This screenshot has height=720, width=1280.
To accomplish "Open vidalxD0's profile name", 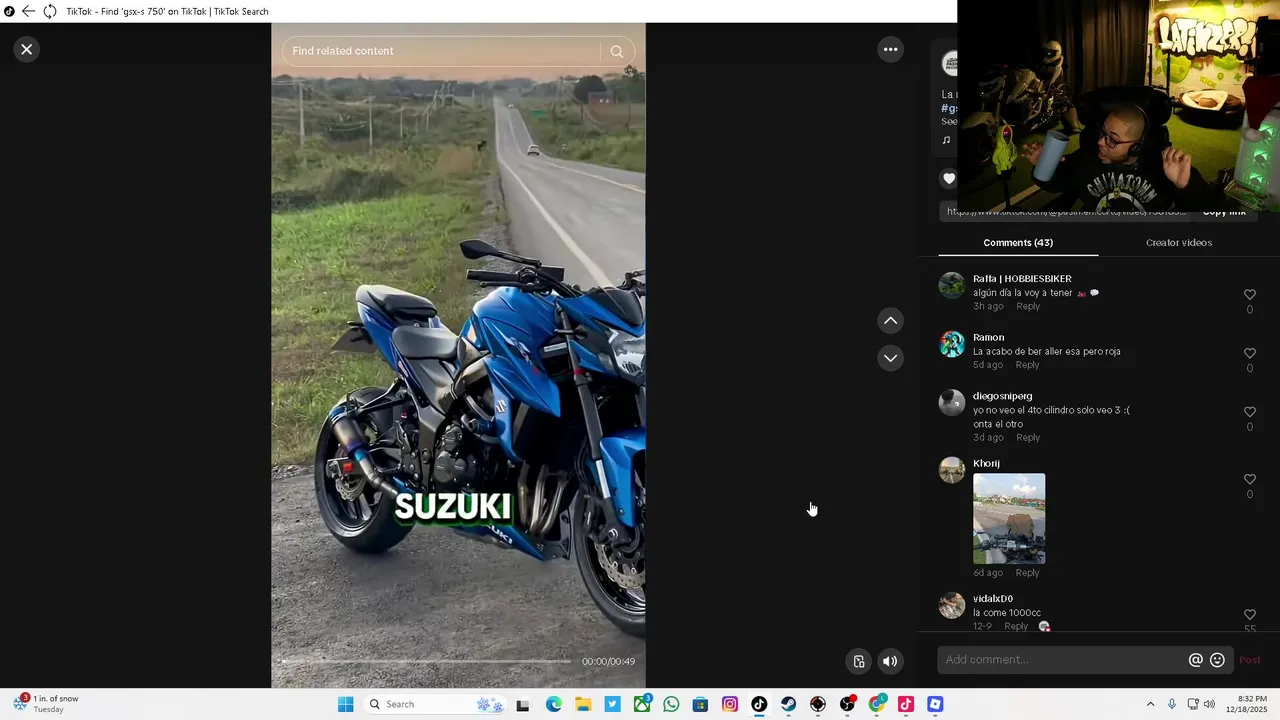I will tap(993, 599).
